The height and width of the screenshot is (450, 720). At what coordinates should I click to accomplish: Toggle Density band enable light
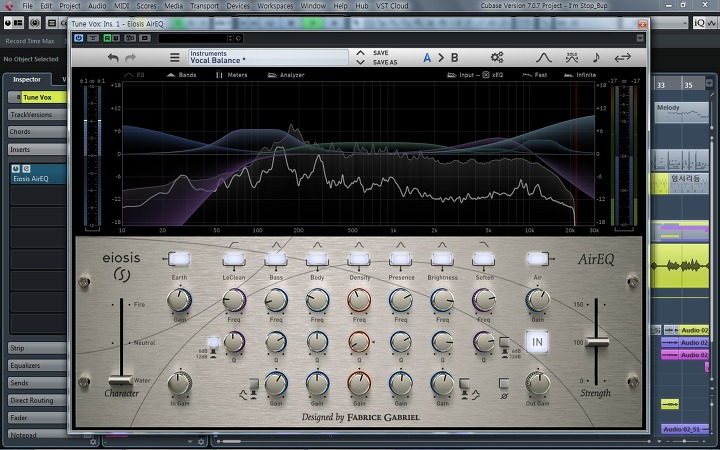pos(359,259)
